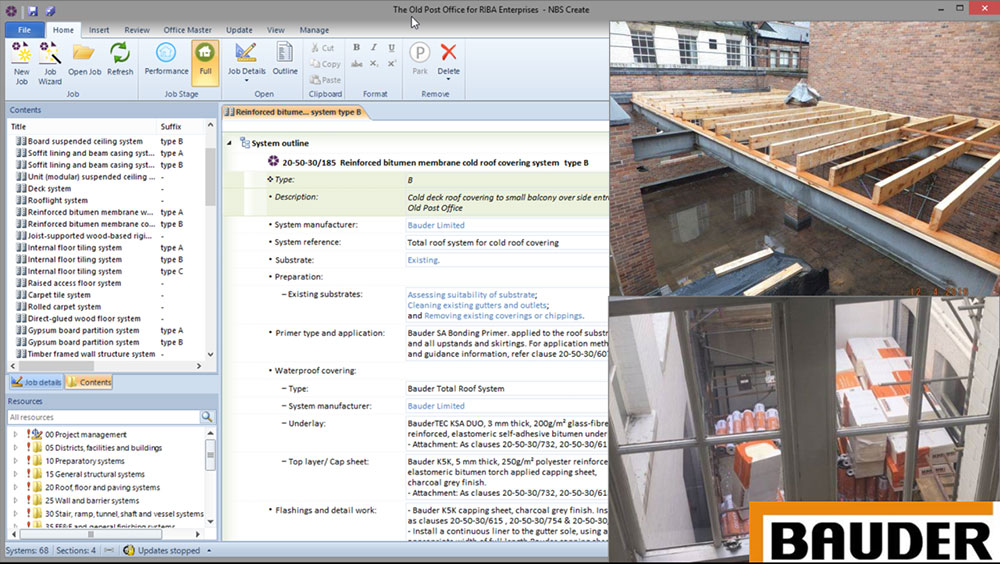This screenshot has height=564, width=1000.
Task: Switch to Contents panel tab
Action: click(89, 382)
